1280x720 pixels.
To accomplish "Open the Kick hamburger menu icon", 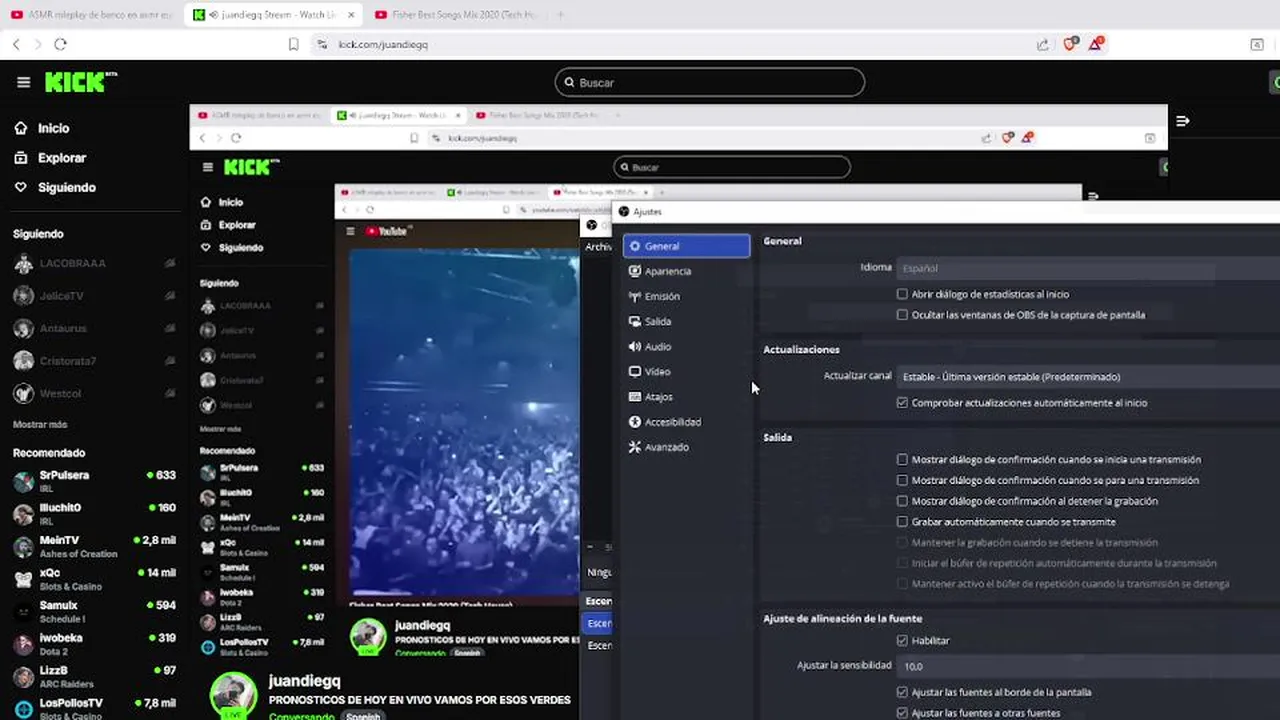I will coord(24,82).
